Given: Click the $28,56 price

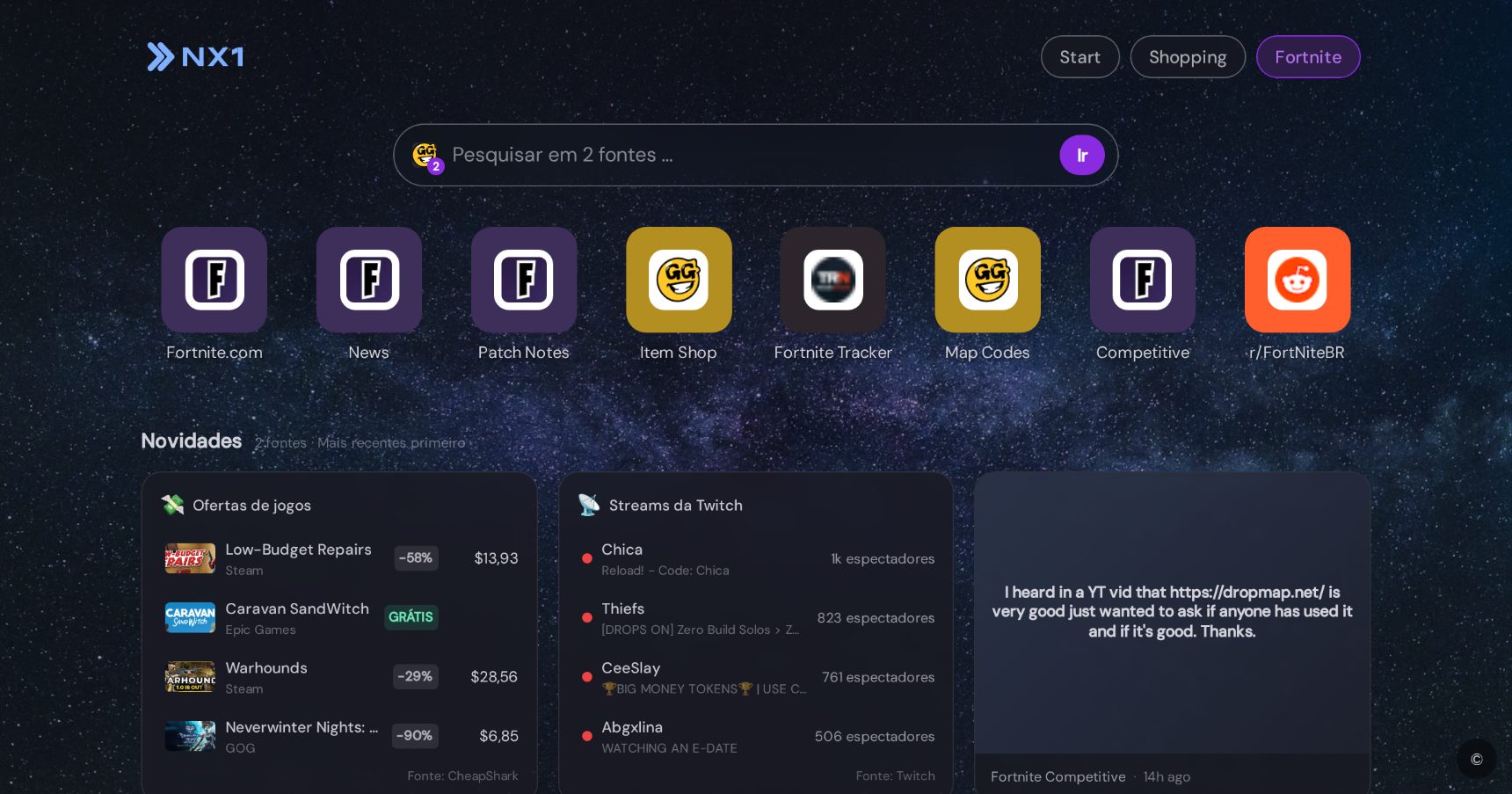Looking at the screenshot, I should click(x=494, y=677).
